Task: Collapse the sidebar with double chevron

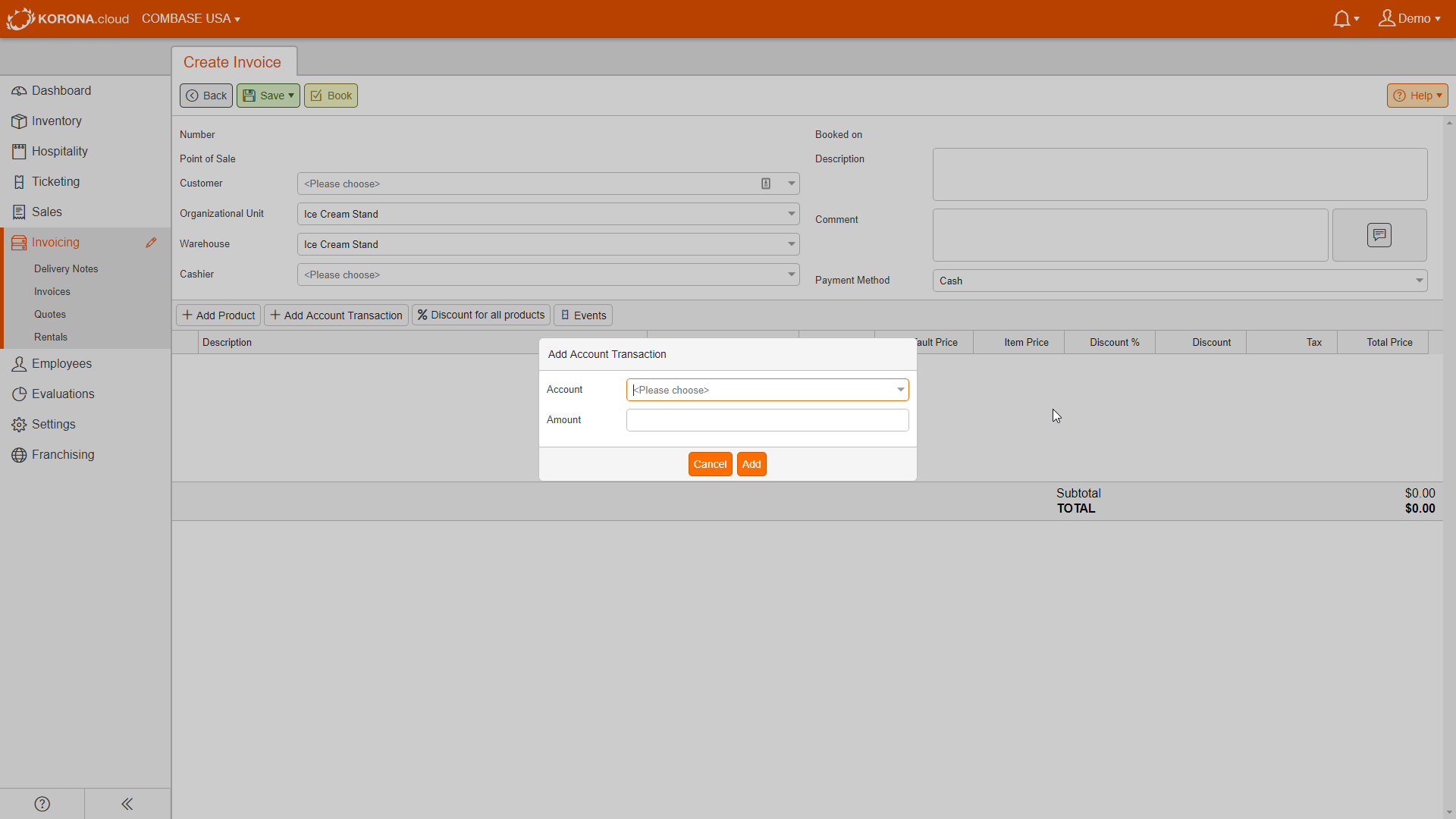Action: click(x=127, y=804)
